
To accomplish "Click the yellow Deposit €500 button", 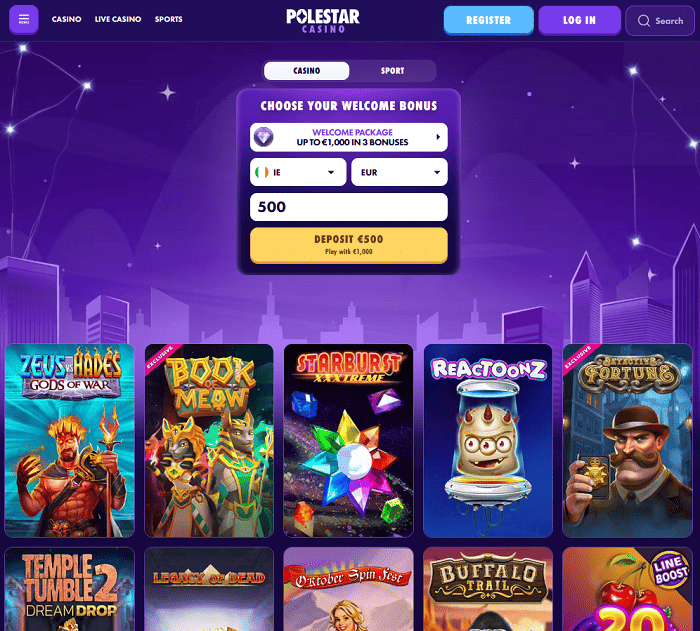I will click(x=349, y=245).
